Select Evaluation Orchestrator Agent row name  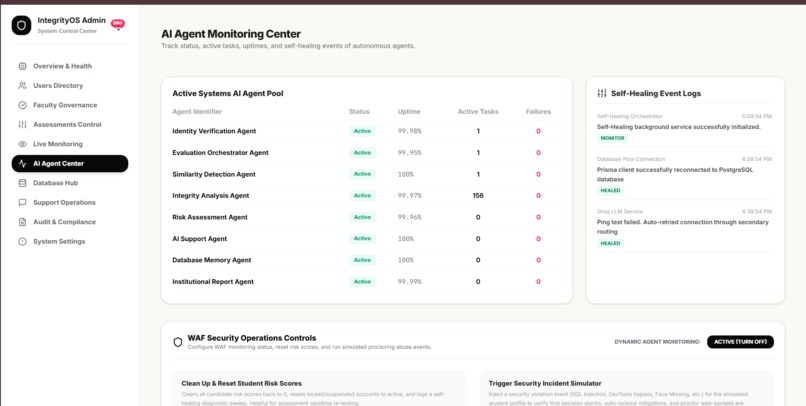[x=220, y=153]
